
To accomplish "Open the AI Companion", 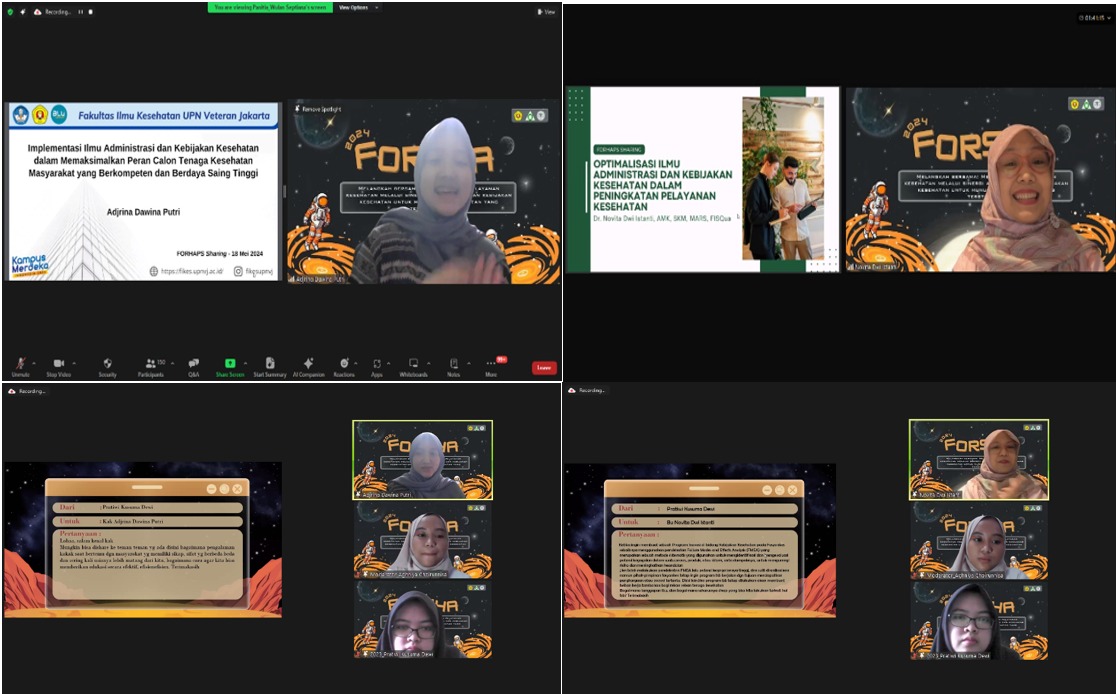I will coord(309,364).
